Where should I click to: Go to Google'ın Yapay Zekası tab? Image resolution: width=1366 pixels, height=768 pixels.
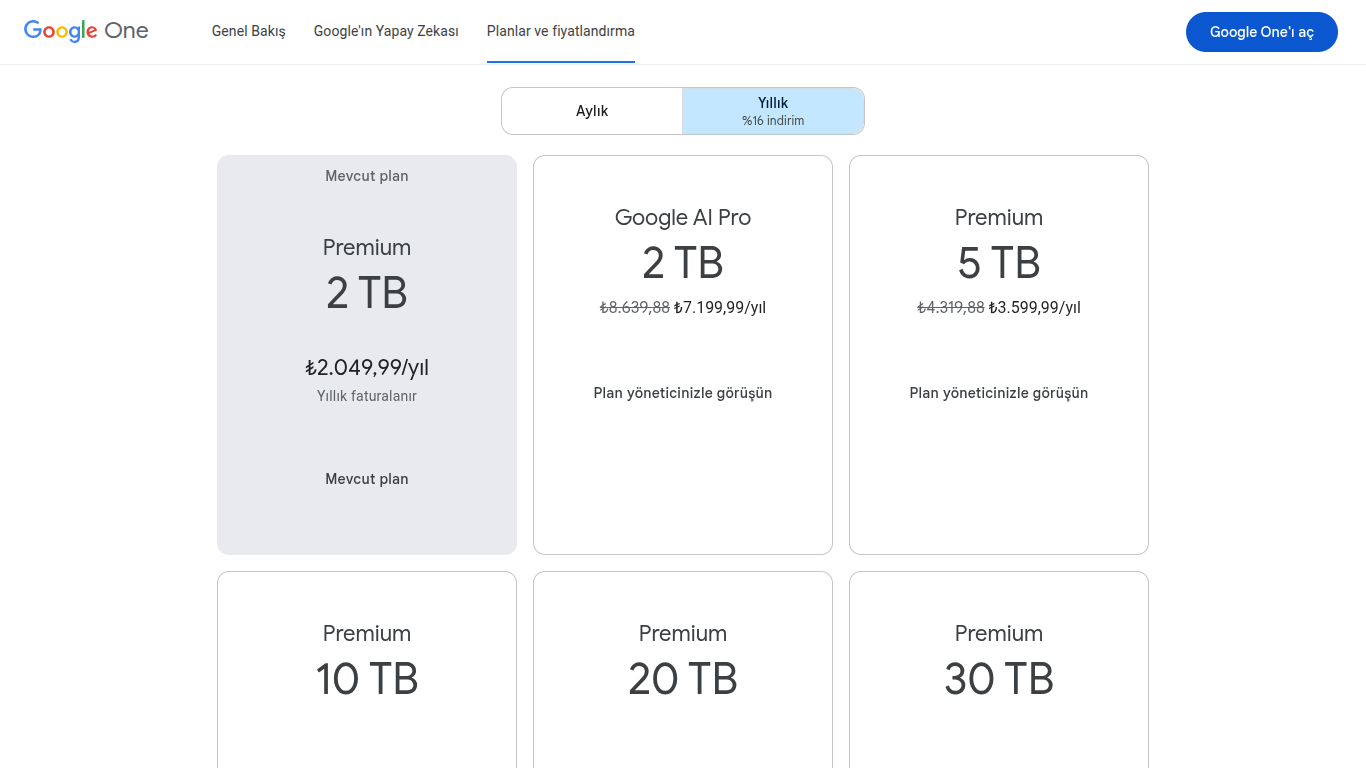(386, 31)
